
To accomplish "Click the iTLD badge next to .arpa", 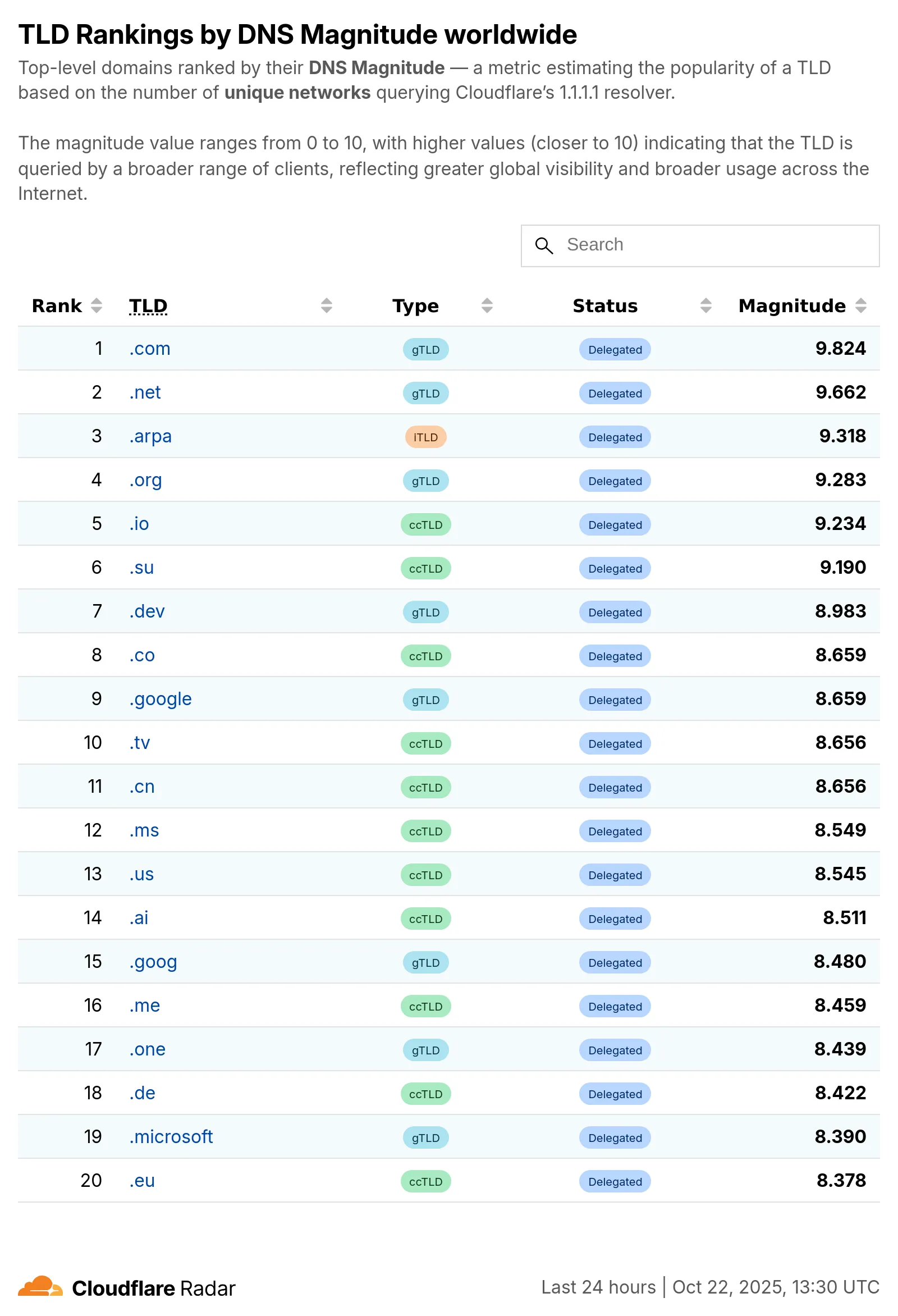I will 425,437.
